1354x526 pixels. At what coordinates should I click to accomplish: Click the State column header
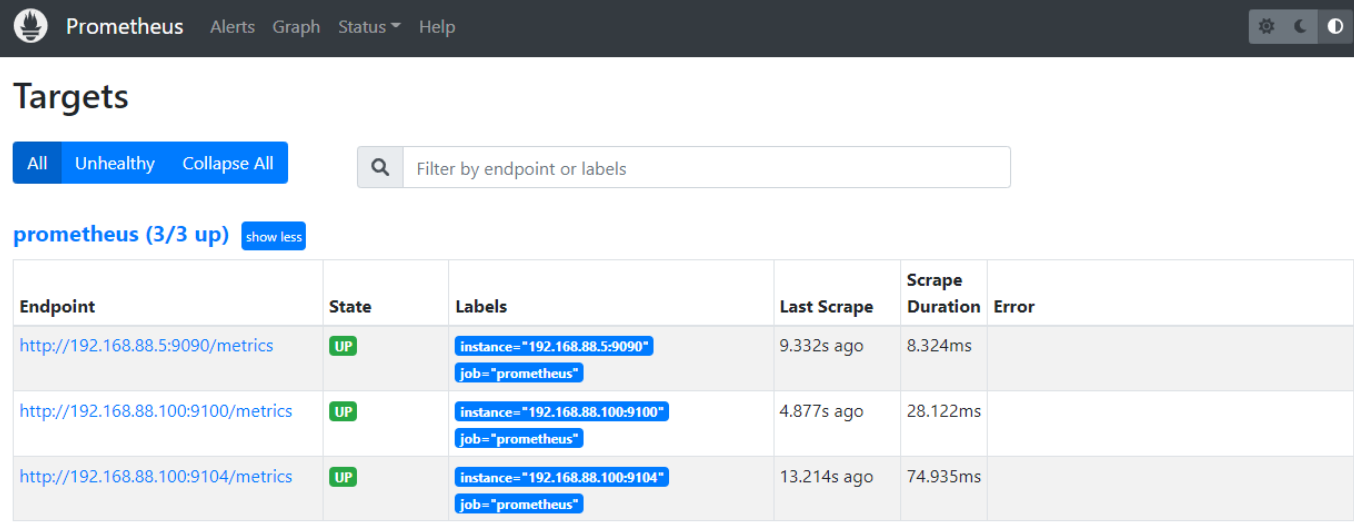[350, 307]
